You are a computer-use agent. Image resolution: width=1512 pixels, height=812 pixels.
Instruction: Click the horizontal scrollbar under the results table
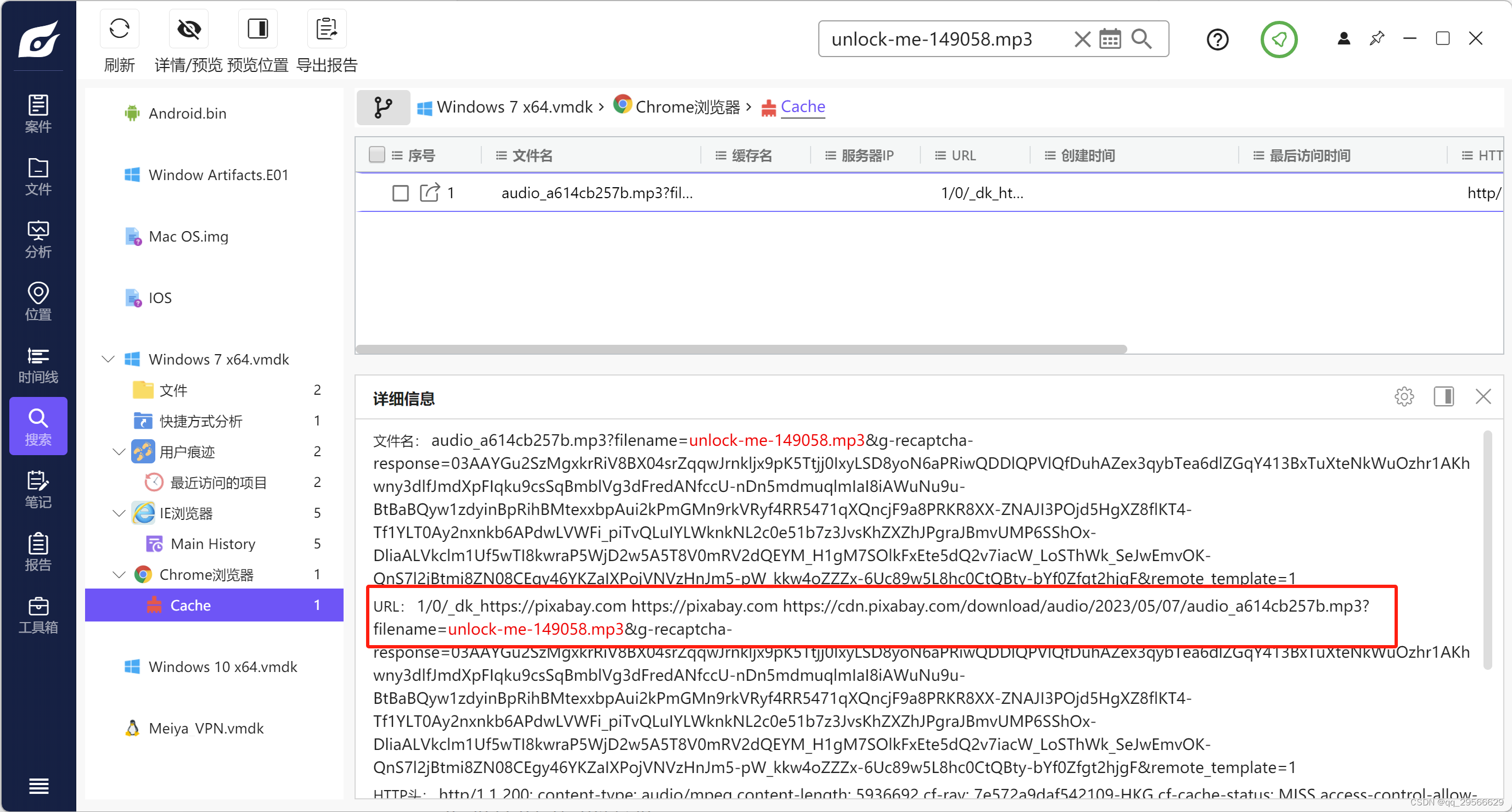point(741,349)
